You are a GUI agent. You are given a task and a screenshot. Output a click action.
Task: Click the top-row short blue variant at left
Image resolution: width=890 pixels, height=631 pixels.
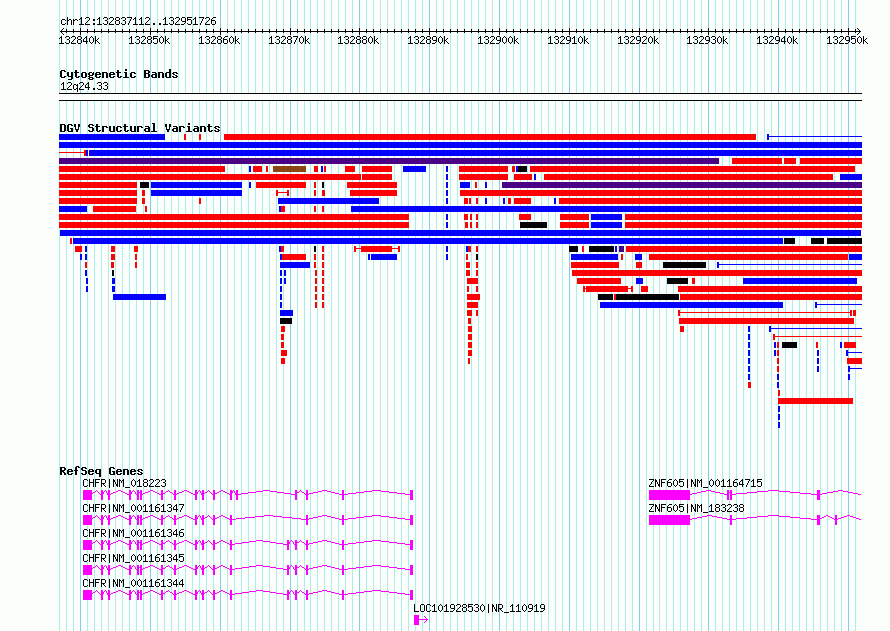pos(112,137)
